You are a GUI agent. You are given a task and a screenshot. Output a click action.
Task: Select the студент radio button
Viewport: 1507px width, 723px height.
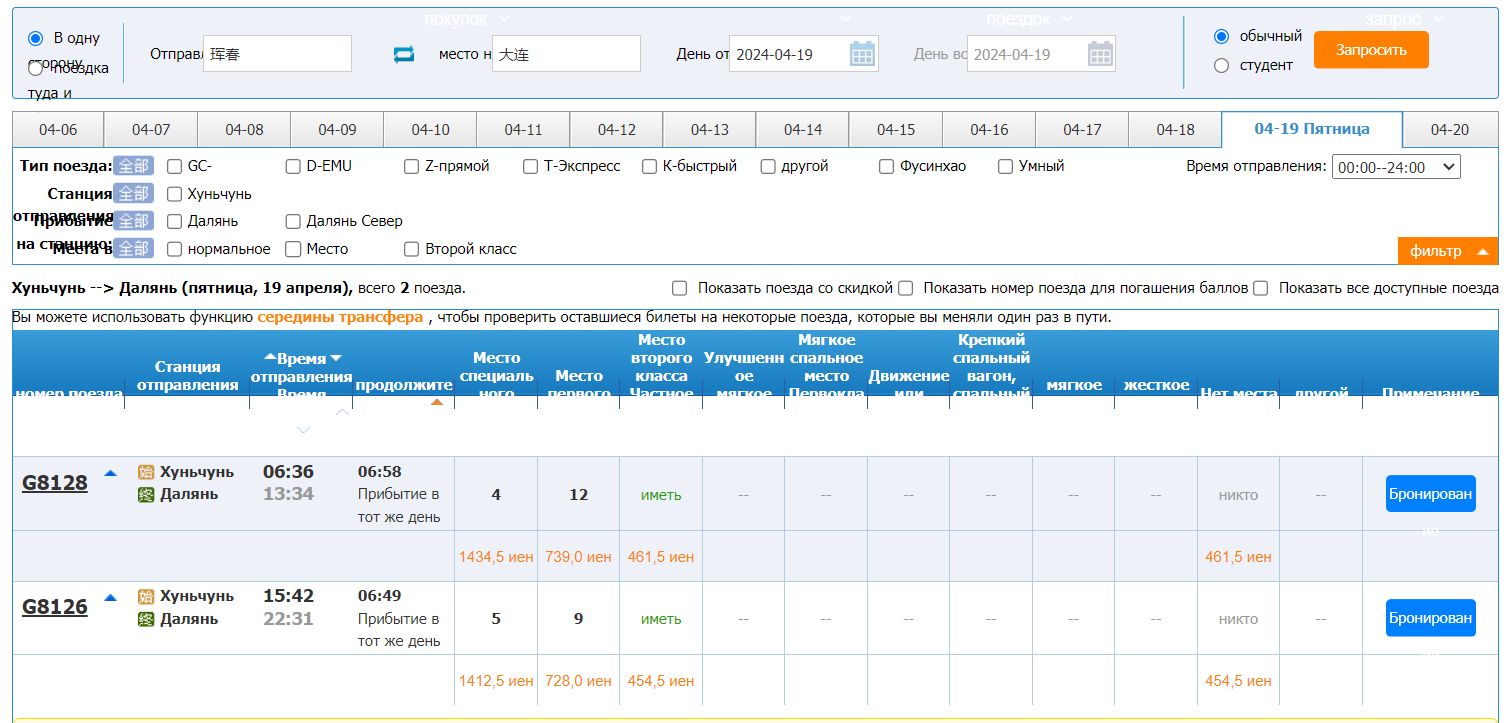[1221, 66]
